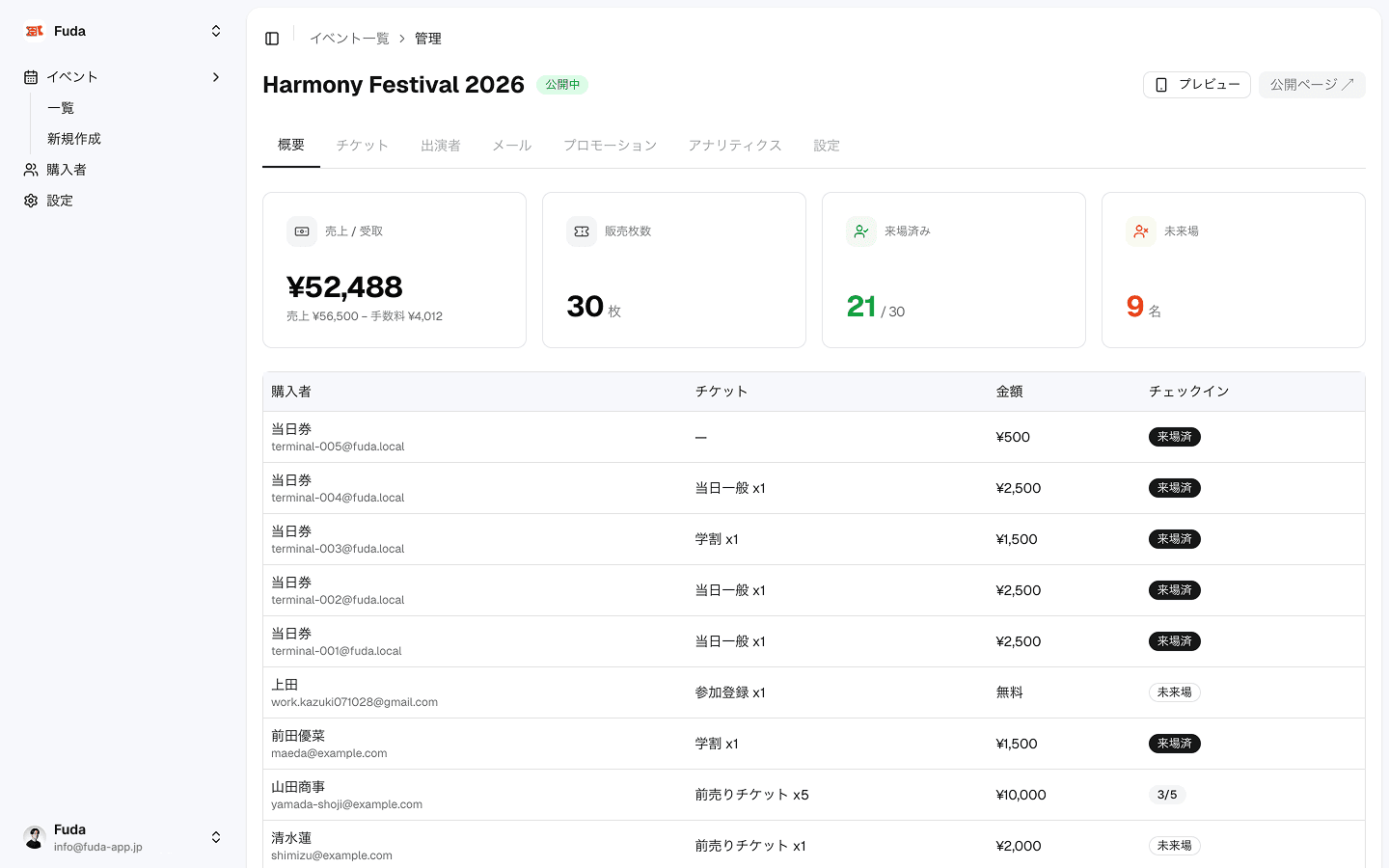Click the 未来場 badge for 上田
Screen dimensions: 1389x868
tap(1174, 692)
